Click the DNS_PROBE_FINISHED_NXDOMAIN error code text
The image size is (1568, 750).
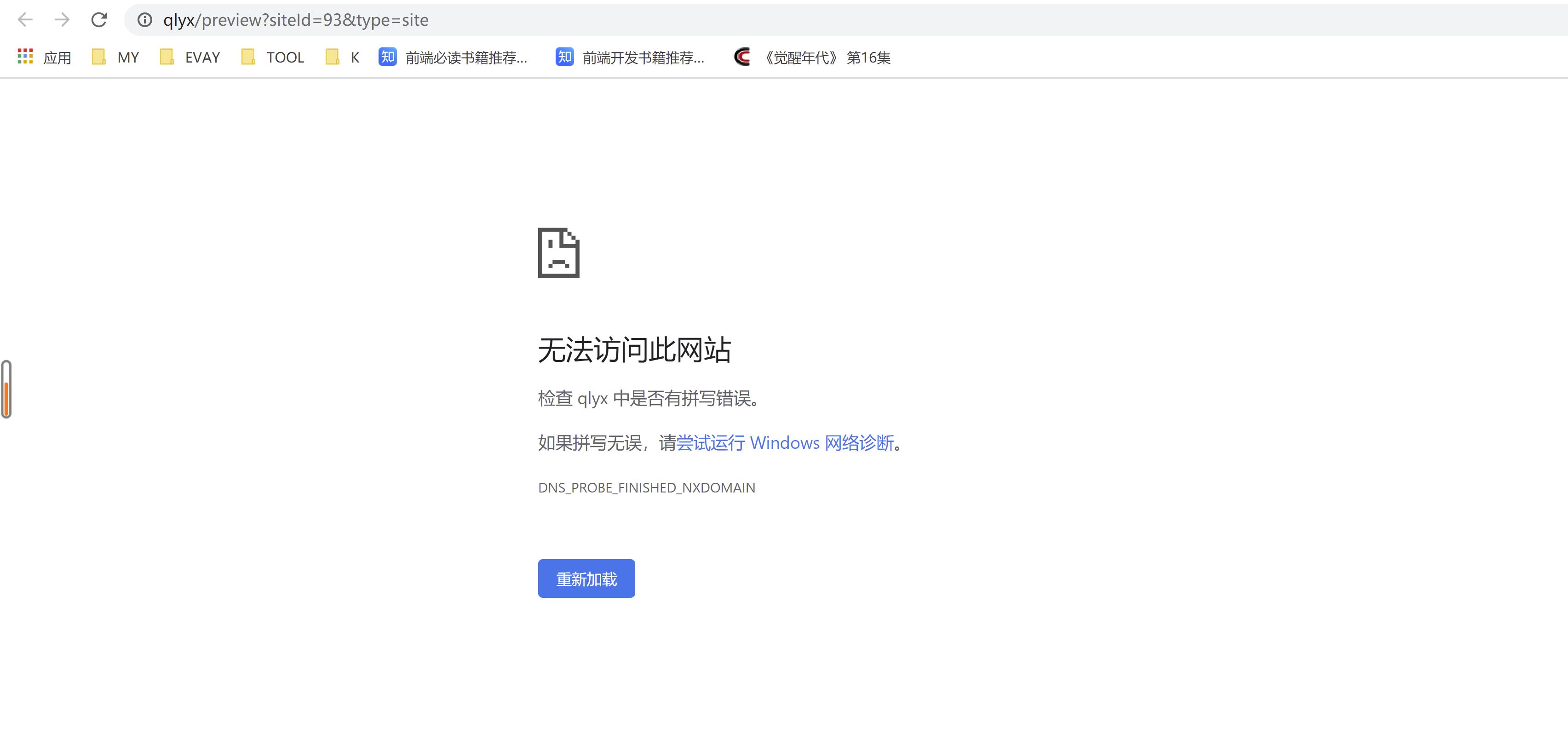tap(646, 487)
